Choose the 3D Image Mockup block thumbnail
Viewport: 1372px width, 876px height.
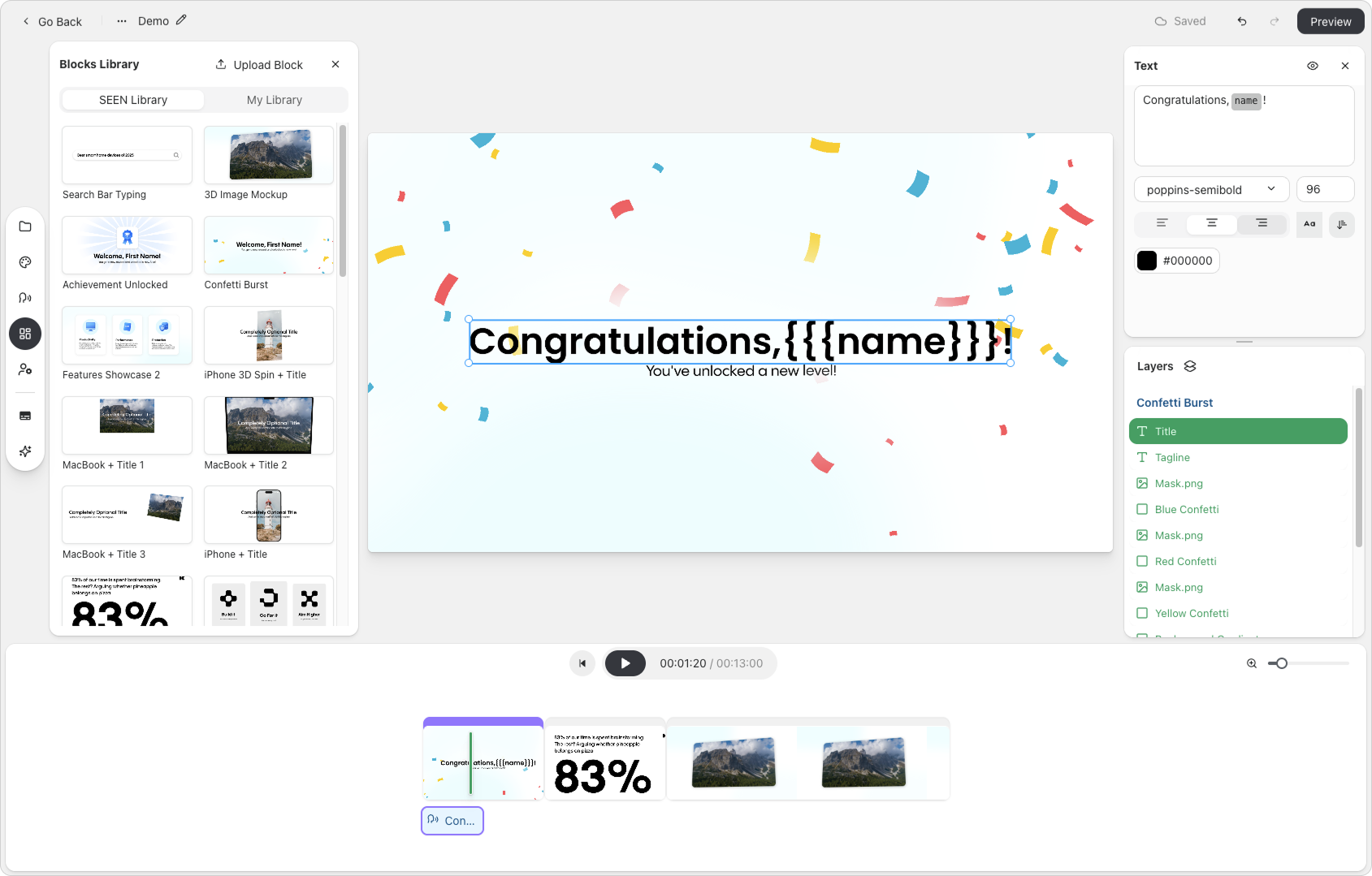269,155
